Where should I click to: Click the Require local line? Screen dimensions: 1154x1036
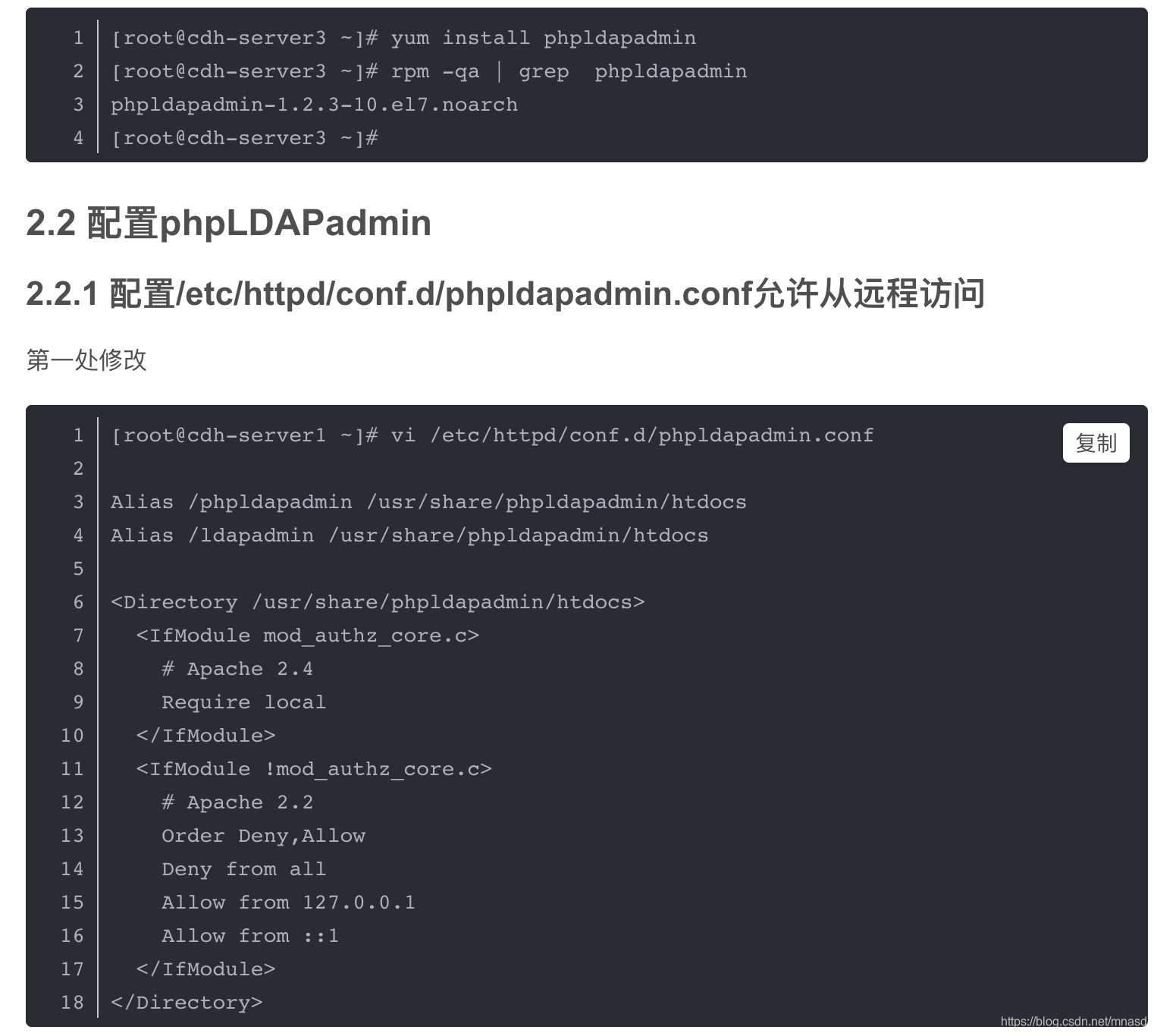point(244,702)
